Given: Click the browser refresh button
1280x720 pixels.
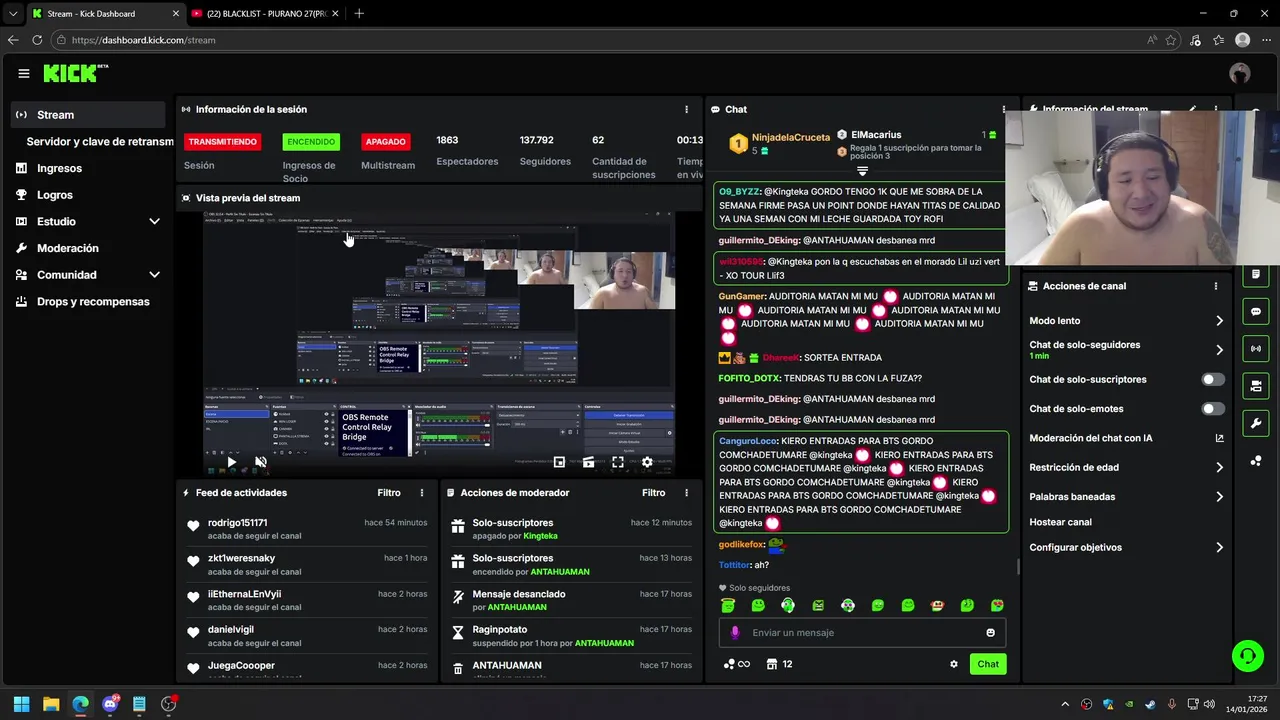Looking at the screenshot, I should tap(37, 40).
